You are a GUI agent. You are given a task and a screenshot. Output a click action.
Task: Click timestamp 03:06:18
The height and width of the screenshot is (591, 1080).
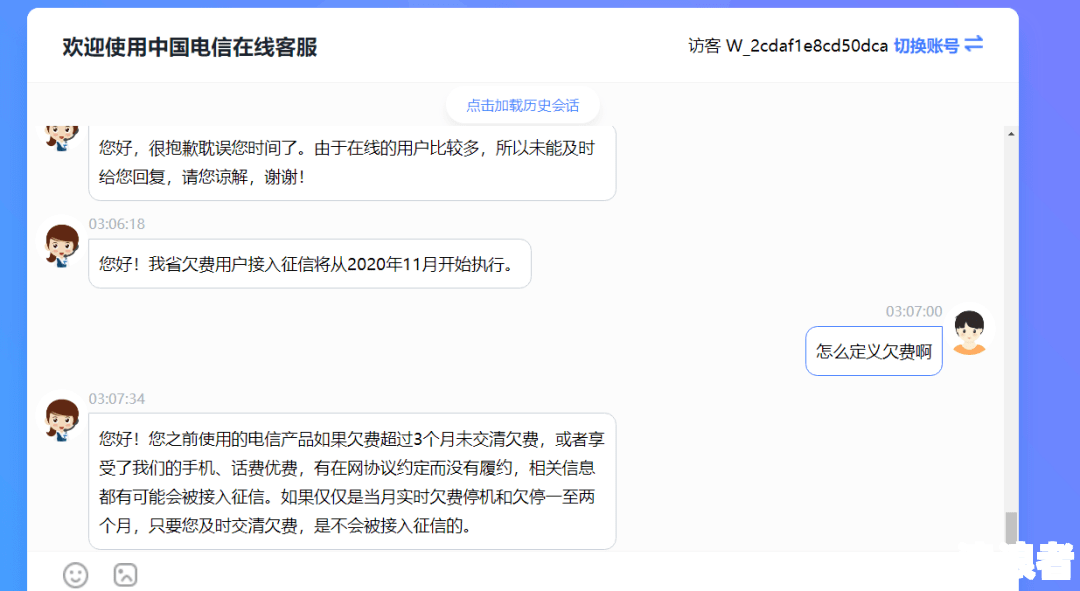(117, 224)
